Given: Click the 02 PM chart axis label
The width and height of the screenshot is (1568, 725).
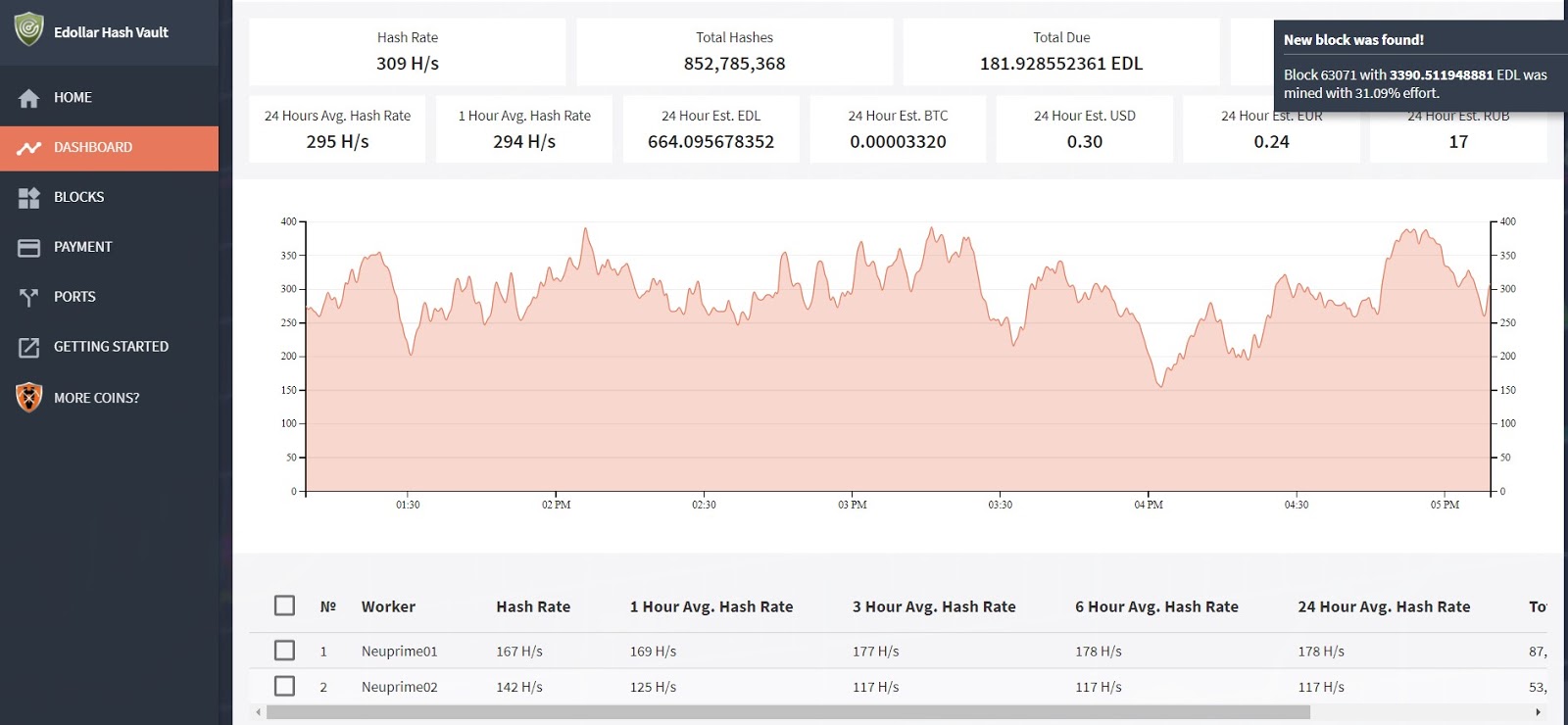Looking at the screenshot, I should point(556,505).
